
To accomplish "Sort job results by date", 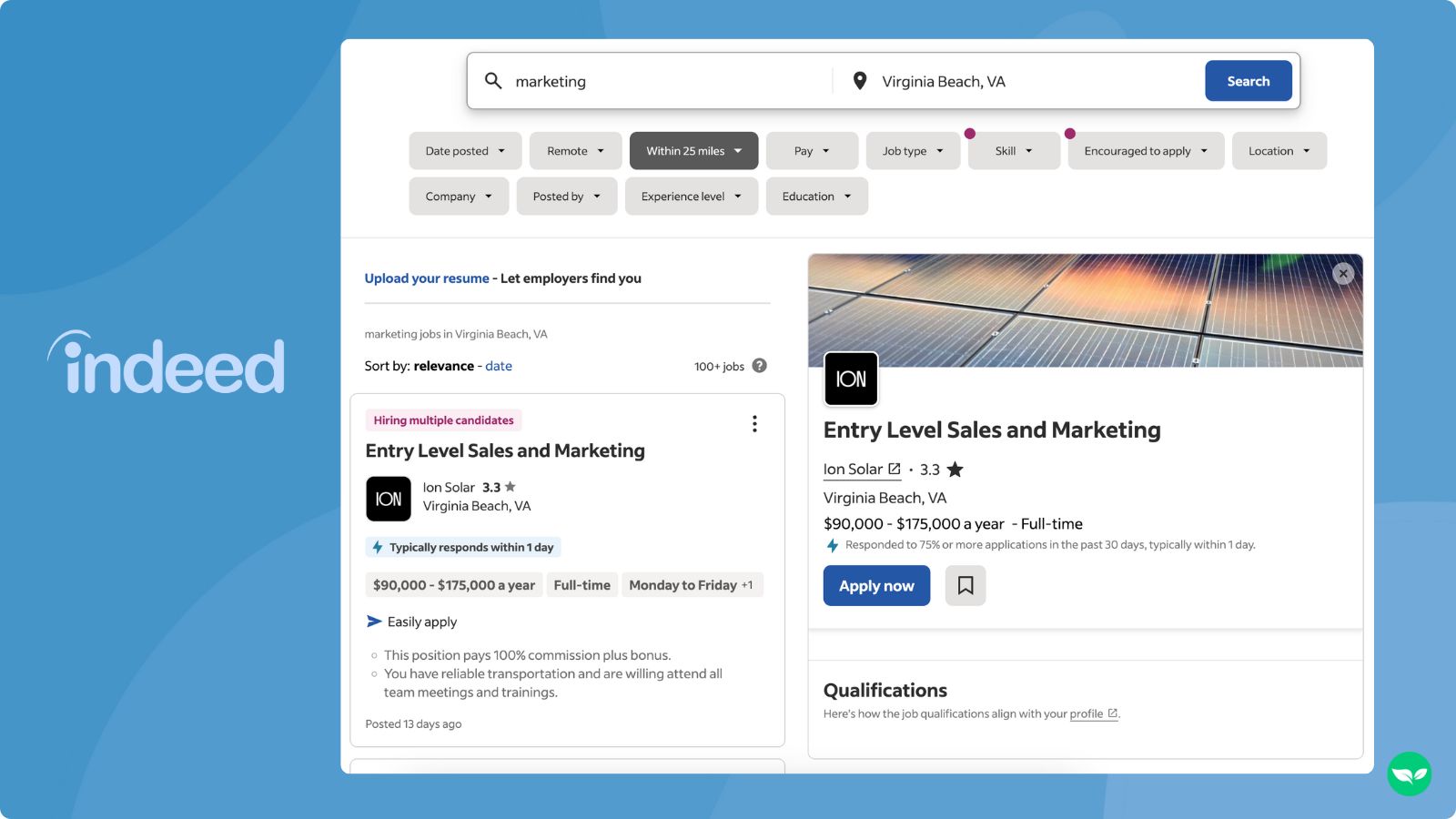I will pyautogui.click(x=499, y=366).
